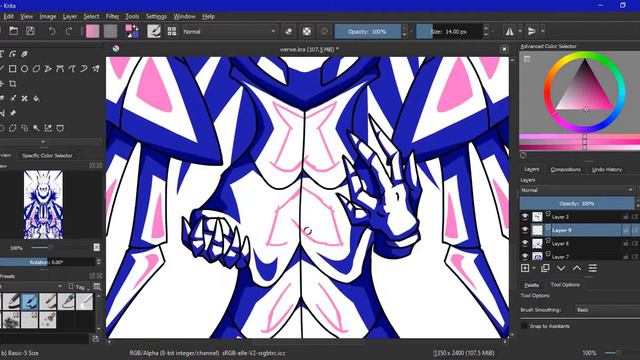This screenshot has height=360, width=640.
Task: Open the Settings menu
Action: coord(156,16)
